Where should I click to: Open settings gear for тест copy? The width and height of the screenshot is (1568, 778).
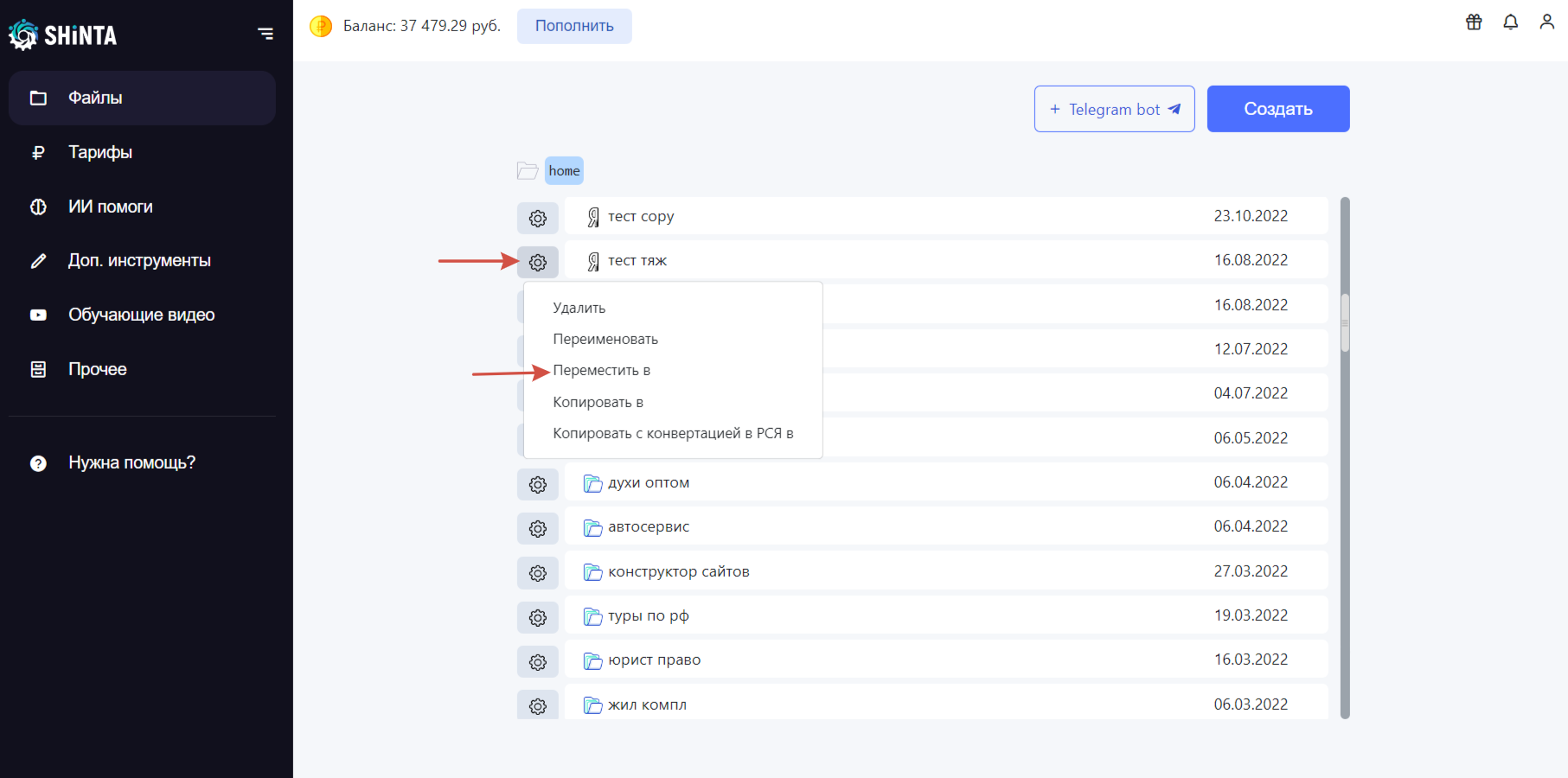538,218
